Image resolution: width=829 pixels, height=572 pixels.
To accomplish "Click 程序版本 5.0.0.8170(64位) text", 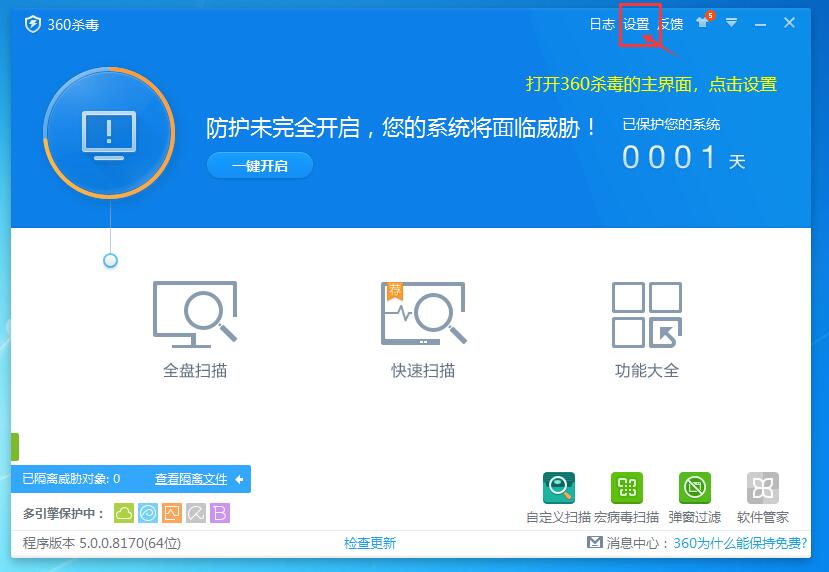I will point(102,543).
